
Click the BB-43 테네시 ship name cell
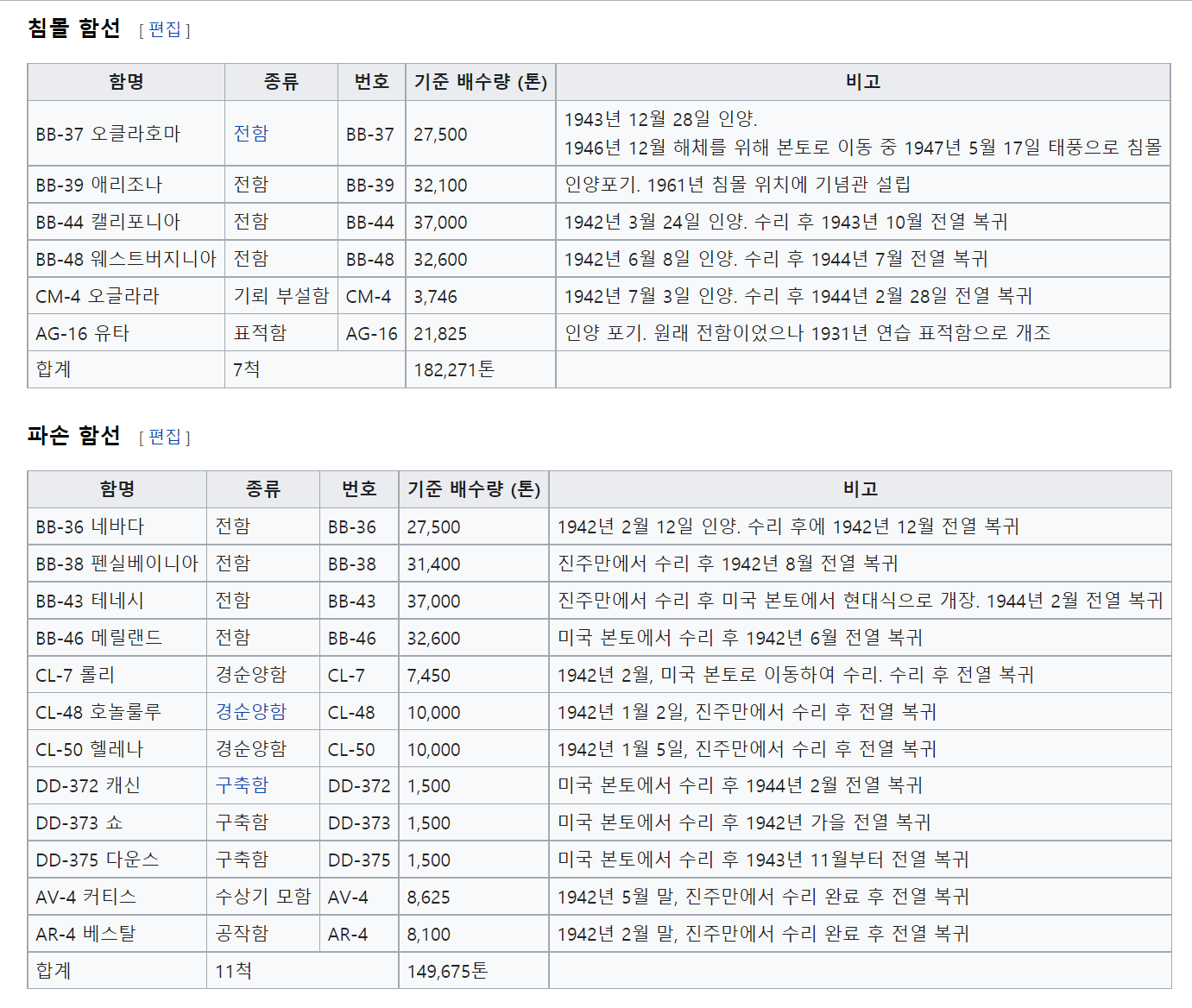117,601
